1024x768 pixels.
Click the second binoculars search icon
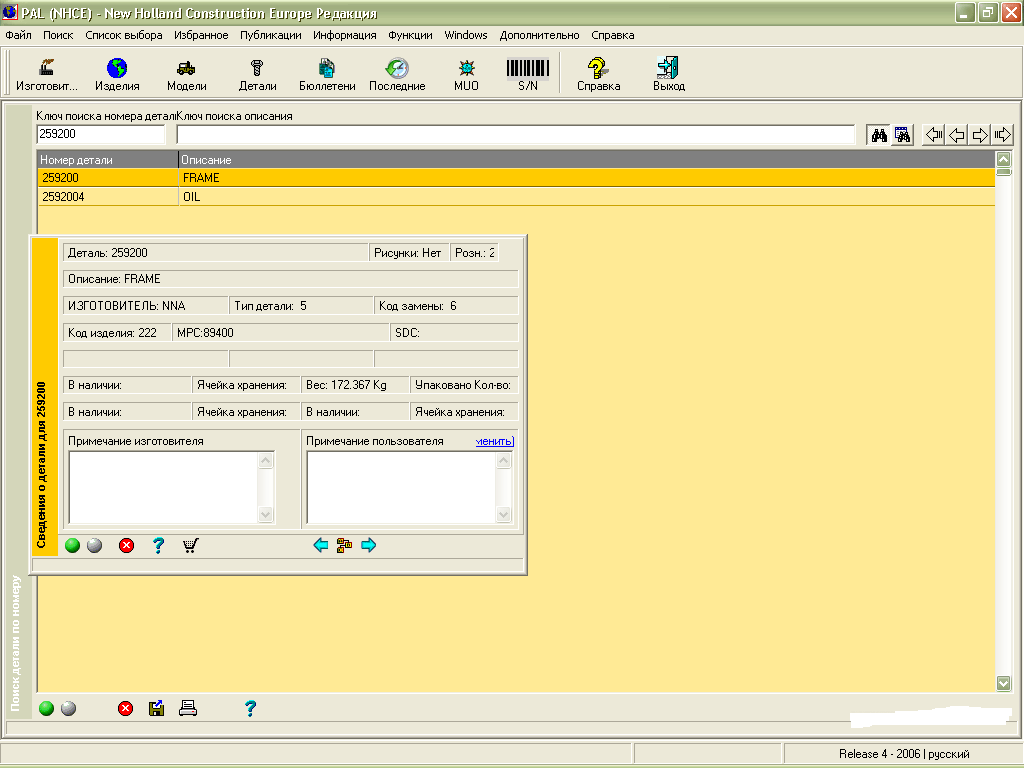[x=903, y=135]
